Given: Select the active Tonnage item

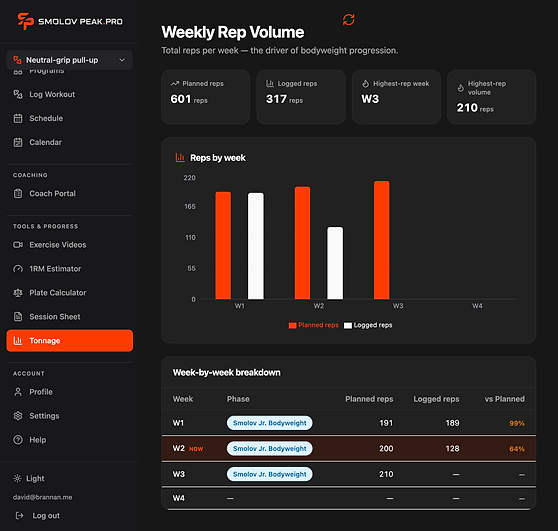Looking at the screenshot, I should (x=69, y=341).
